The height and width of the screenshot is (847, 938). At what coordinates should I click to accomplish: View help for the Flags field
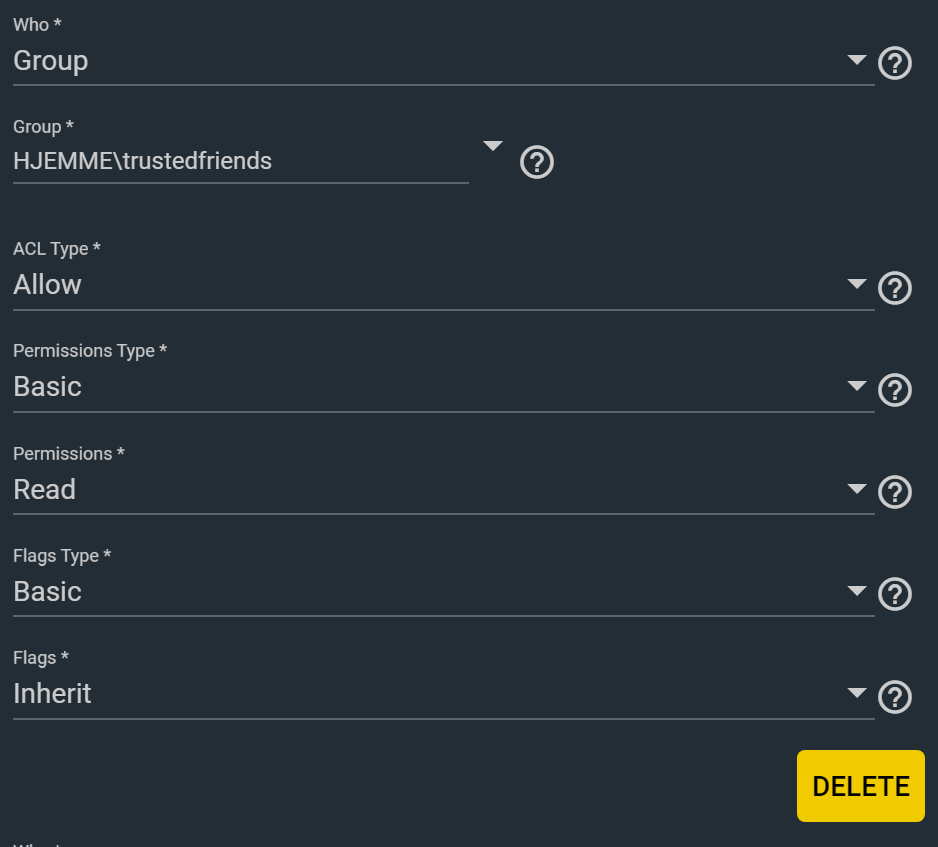pos(894,697)
